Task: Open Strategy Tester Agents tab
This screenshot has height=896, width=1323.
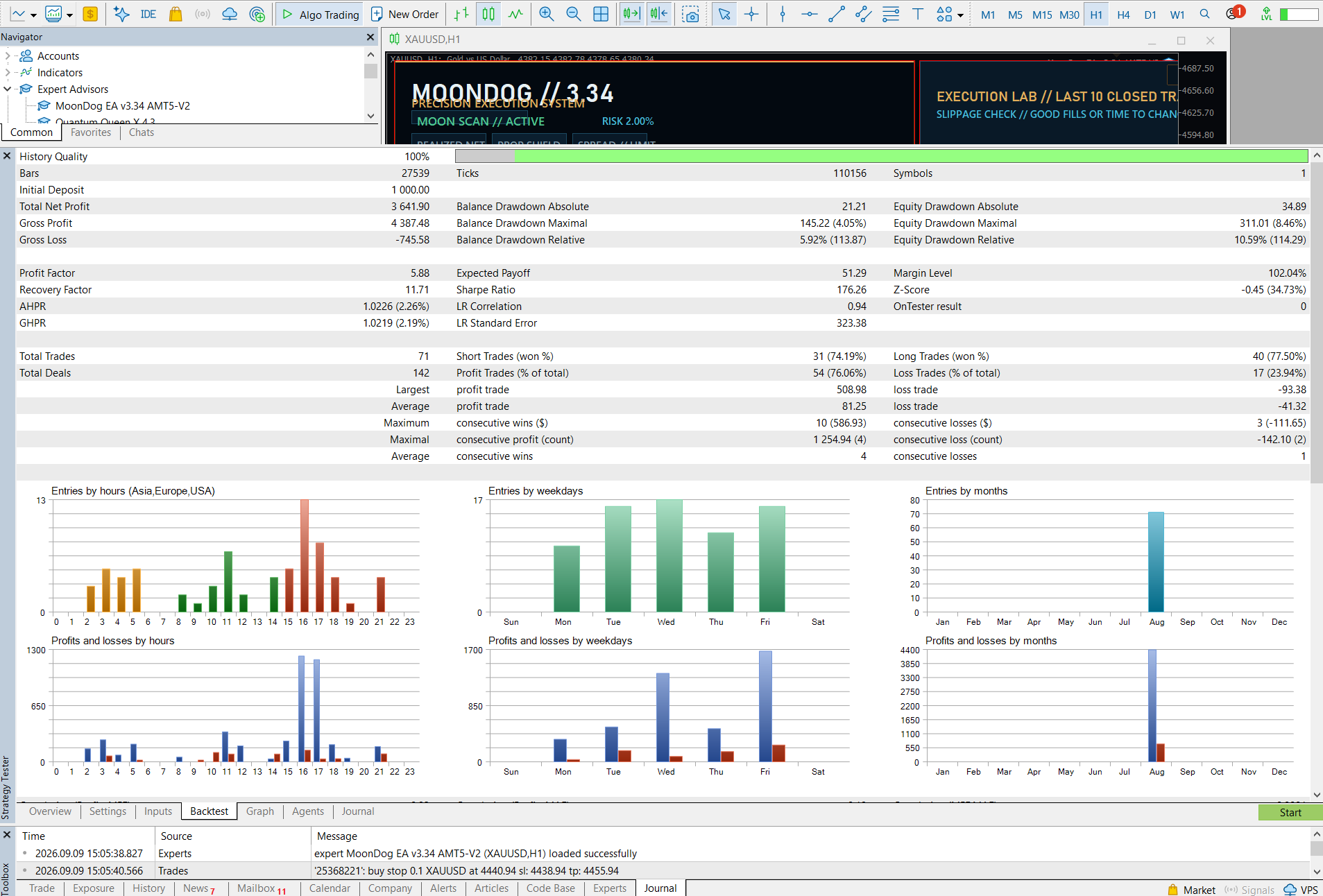Action: [x=308, y=811]
